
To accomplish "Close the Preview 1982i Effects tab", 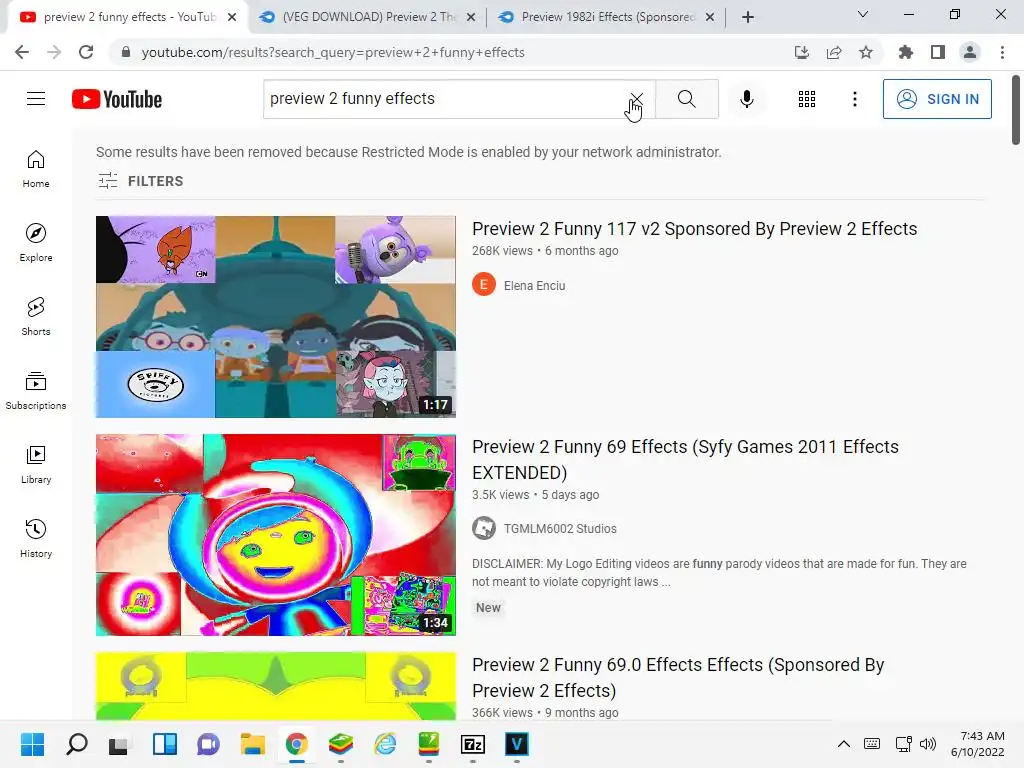I will click(x=710, y=17).
